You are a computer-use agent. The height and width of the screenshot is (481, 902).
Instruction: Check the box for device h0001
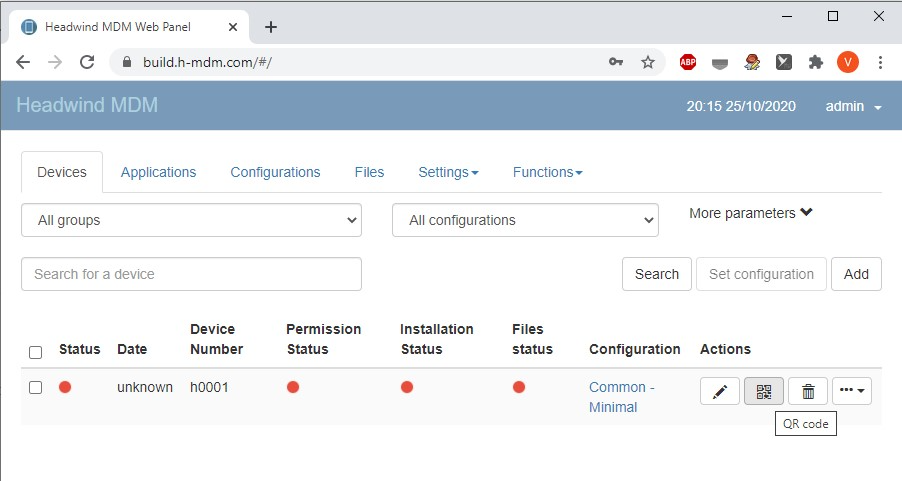click(36, 388)
